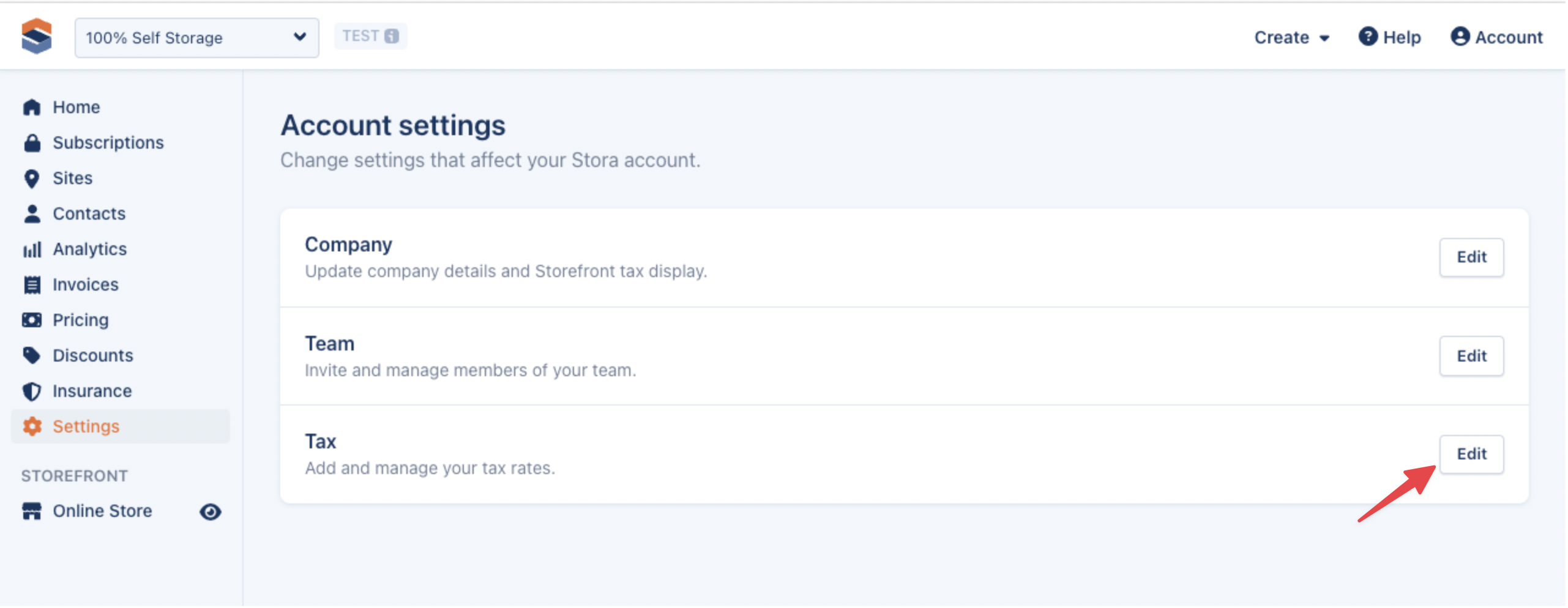The height and width of the screenshot is (608, 1568).
Task: Click the Contacts person icon
Action: (x=32, y=214)
